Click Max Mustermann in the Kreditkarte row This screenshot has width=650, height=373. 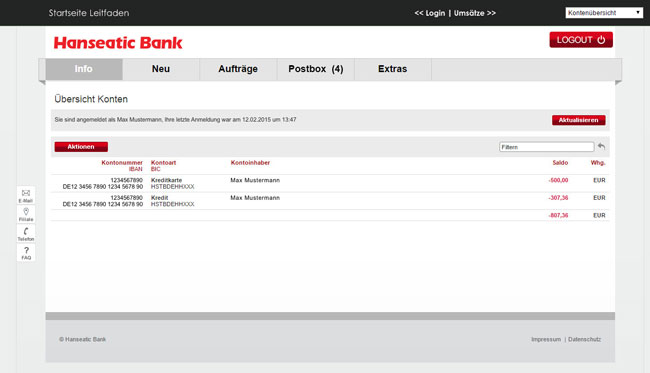pos(255,180)
